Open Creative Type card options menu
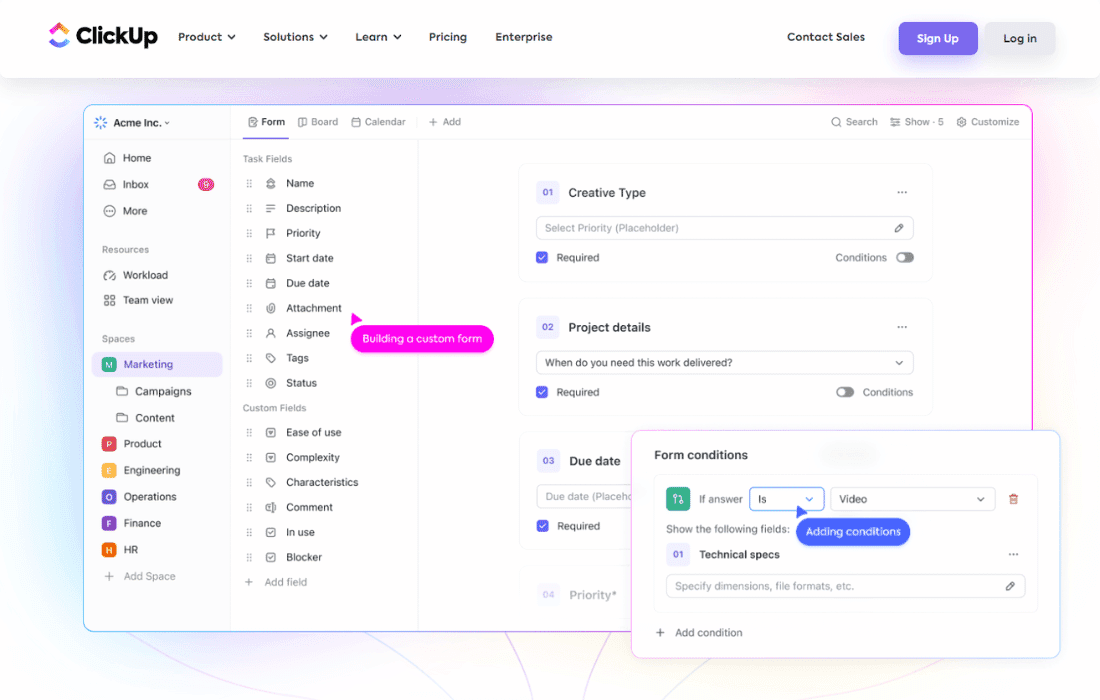The width and height of the screenshot is (1100, 700). [x=902, y=192]
